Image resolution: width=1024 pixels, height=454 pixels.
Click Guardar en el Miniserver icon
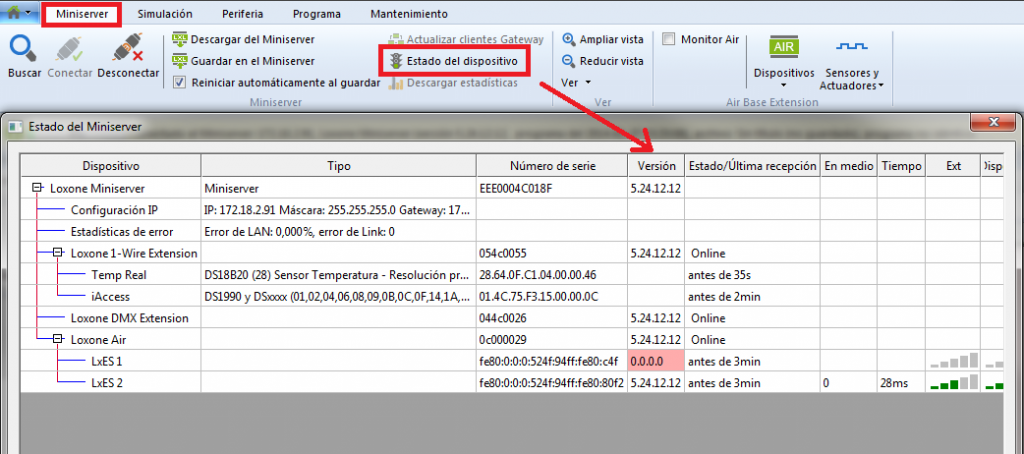click(x=180, y=61)
